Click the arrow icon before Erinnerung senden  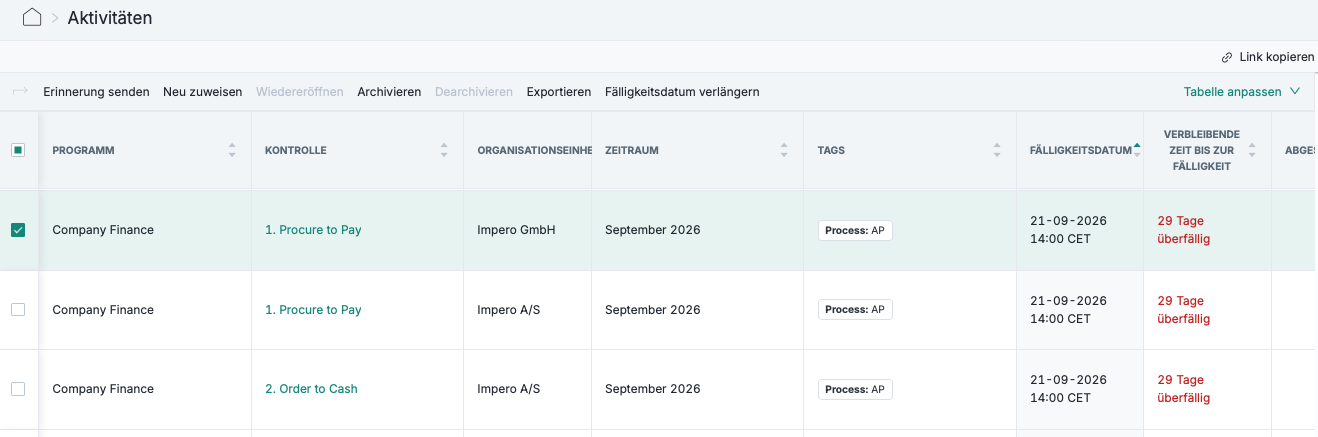[x=20, y=92]
